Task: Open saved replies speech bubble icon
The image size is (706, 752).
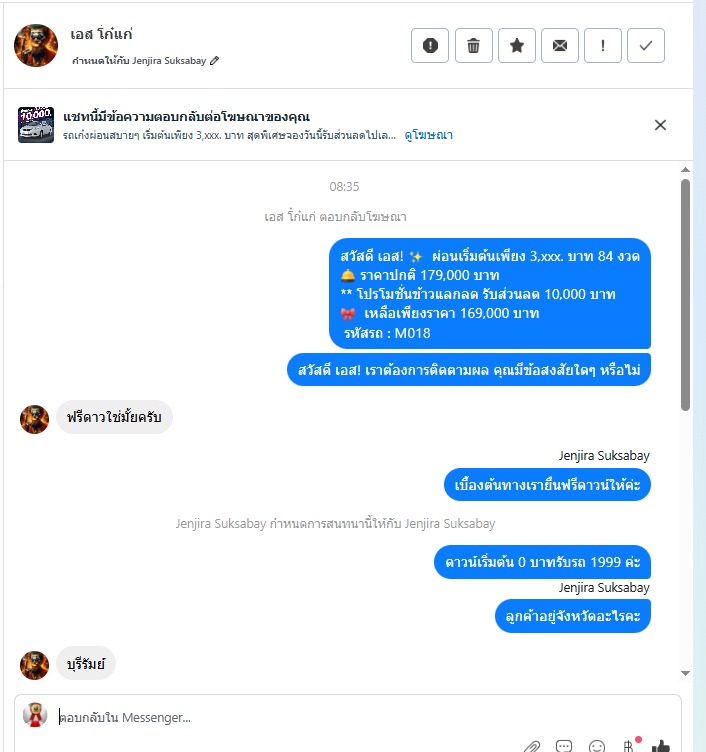Action: 564,746
